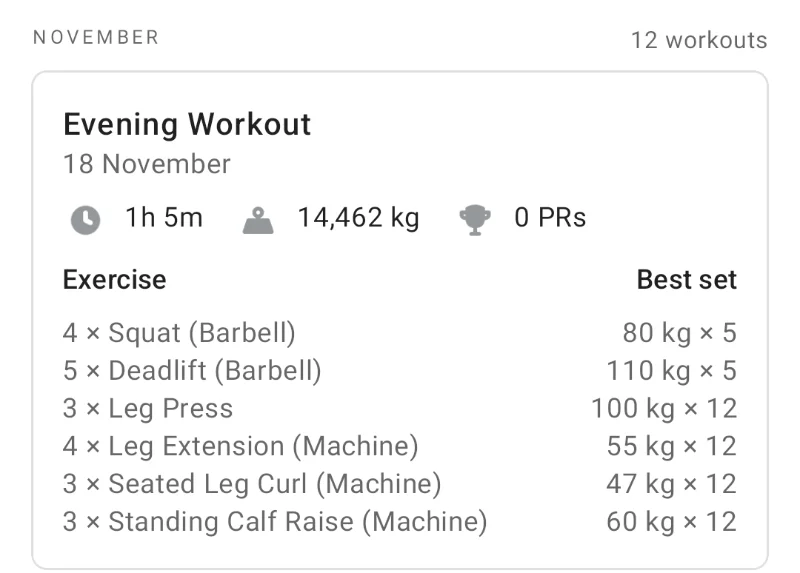This screenshot has width=800, height=573.
Task: Select the 1h 5m duration value
Action: (164, 218)
